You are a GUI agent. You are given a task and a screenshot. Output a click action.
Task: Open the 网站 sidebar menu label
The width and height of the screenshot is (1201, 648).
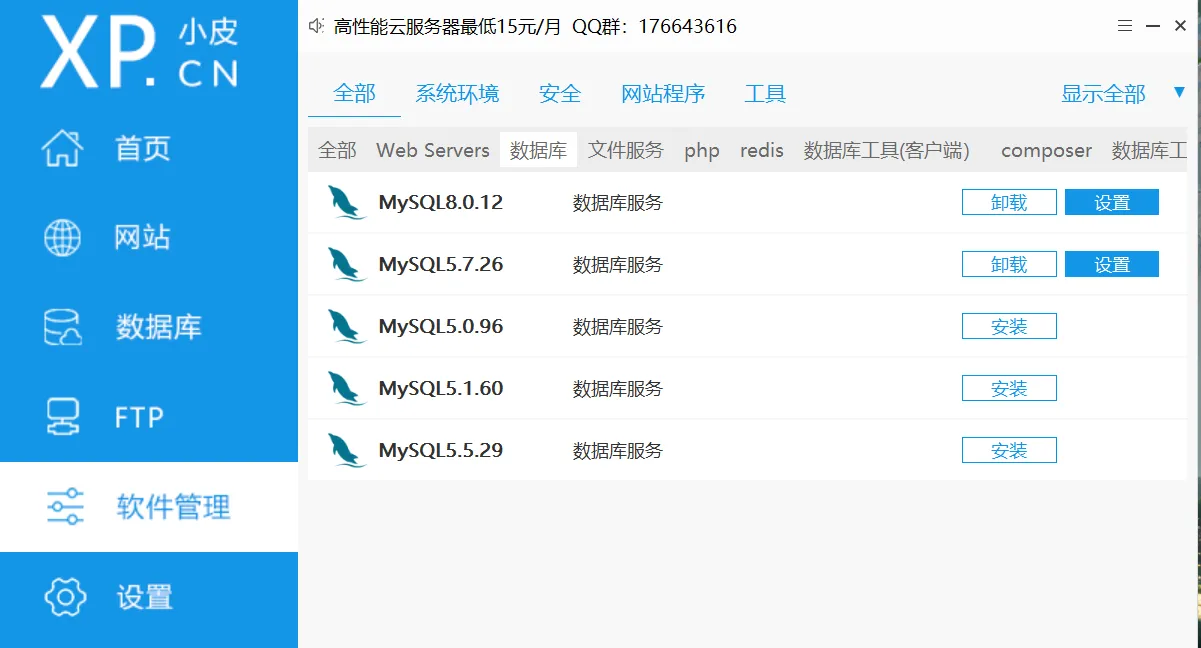pos(143,238)
